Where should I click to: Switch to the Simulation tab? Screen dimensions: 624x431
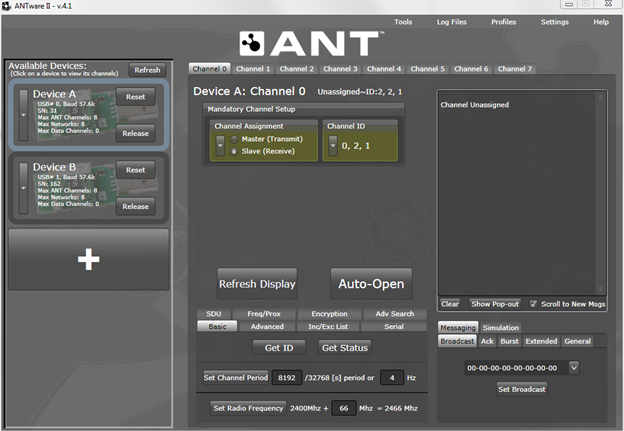pyautogui.click(x=501, y=328)
